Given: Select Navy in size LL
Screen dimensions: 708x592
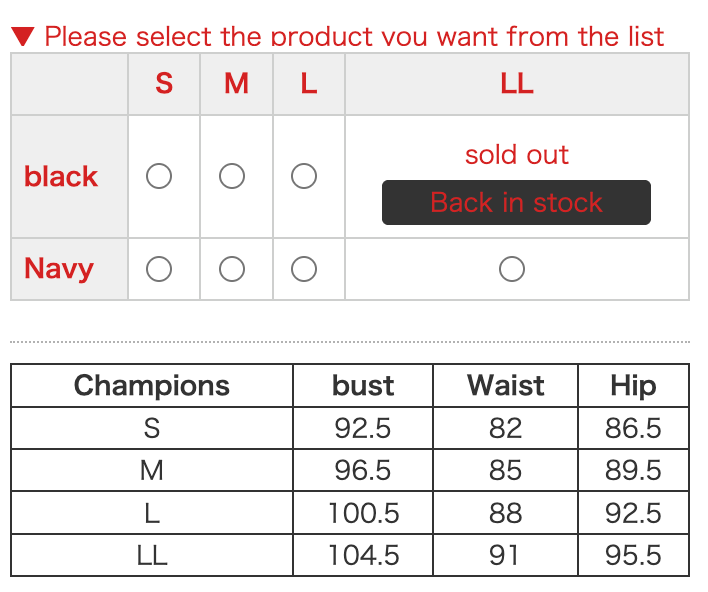Looking at the screenshot, I should click(x=512, y=269).
